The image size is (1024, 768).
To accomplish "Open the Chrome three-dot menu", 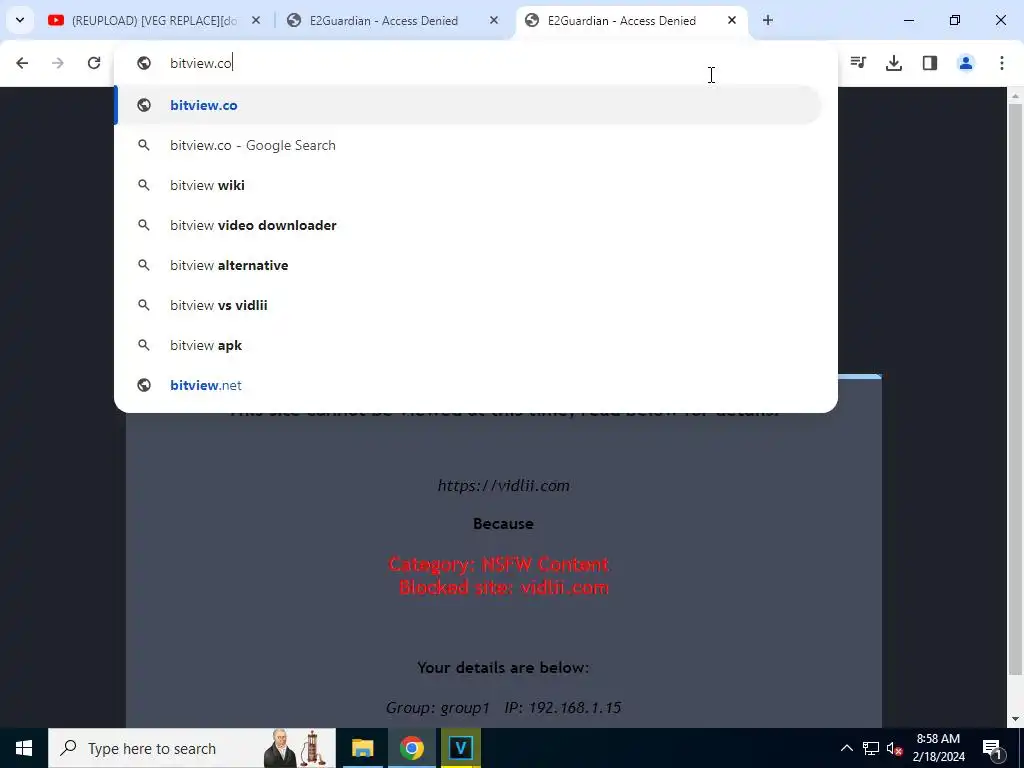I will pyautogui.click(x=1002, y=63).
